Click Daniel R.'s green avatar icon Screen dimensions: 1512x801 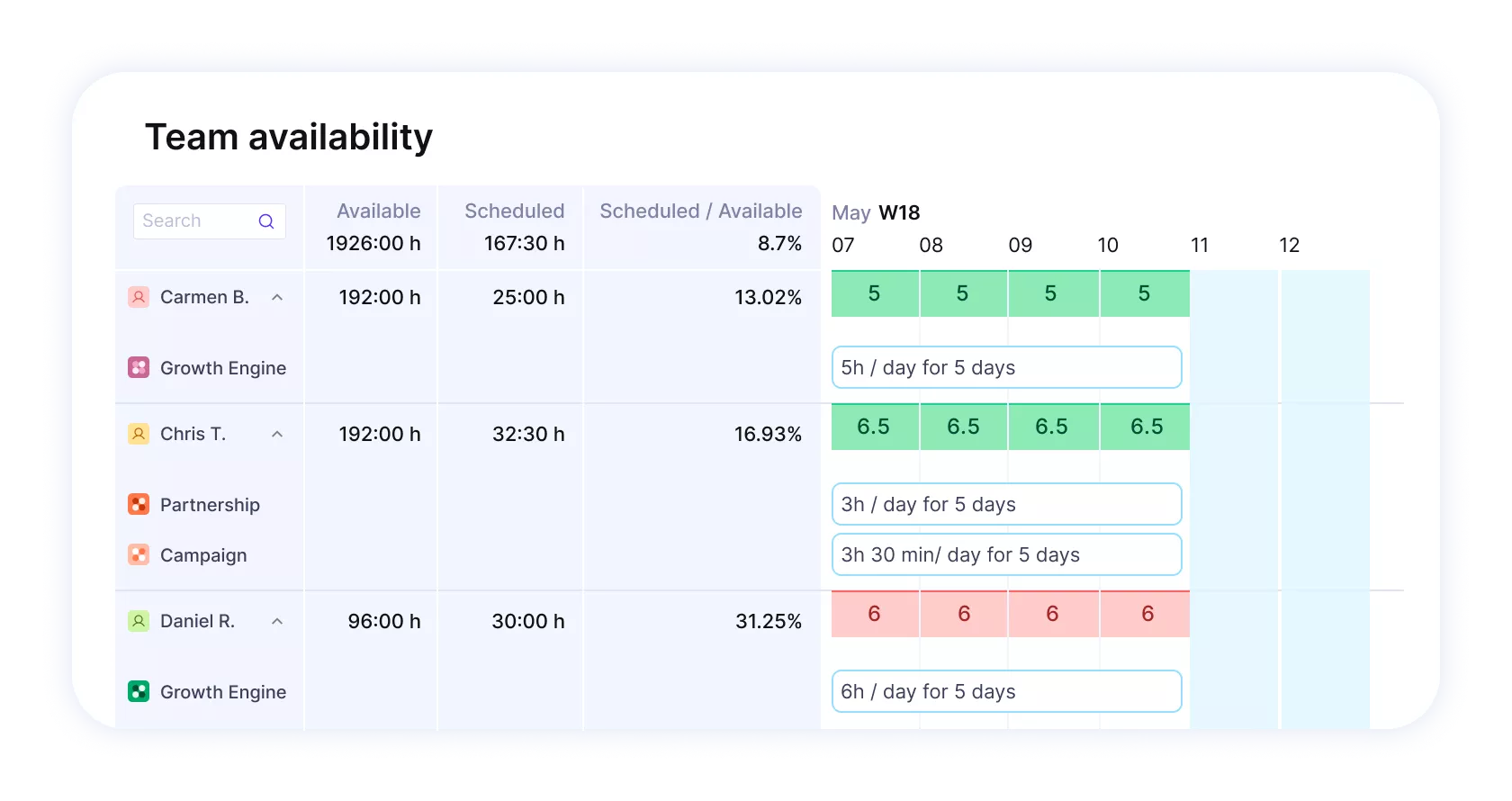pyautogui.click(x=139, y=621)
